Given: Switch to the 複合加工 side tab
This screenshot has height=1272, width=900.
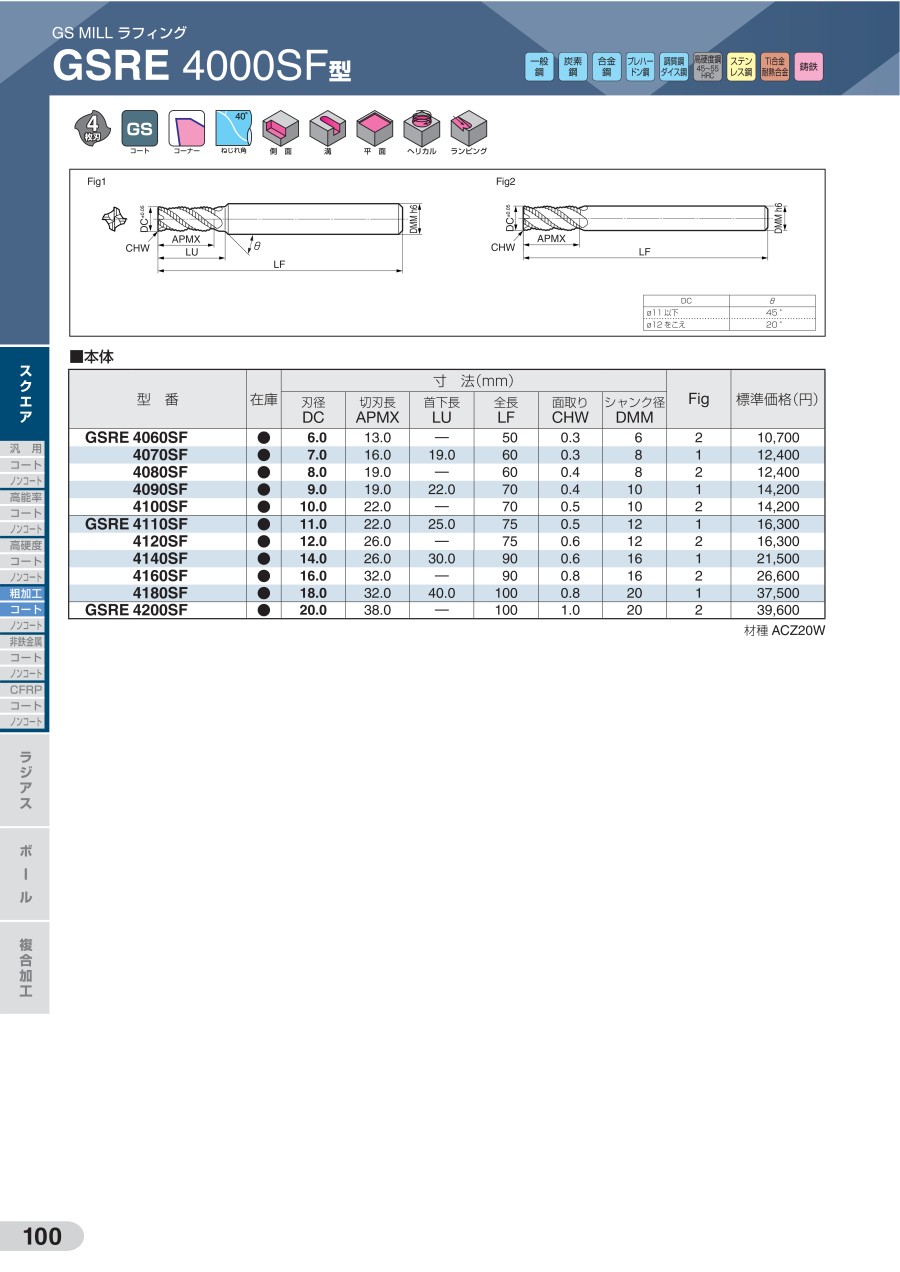Looking at the screenshot, I should 24,968.
